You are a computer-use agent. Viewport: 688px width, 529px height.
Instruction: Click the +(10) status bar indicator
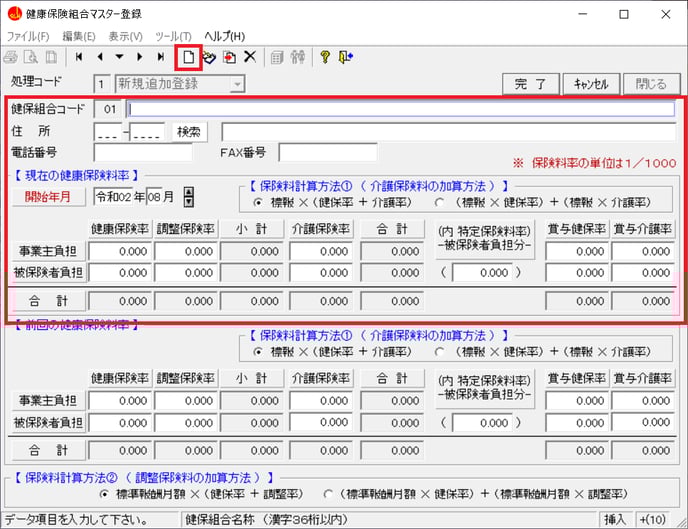(652, 520)
